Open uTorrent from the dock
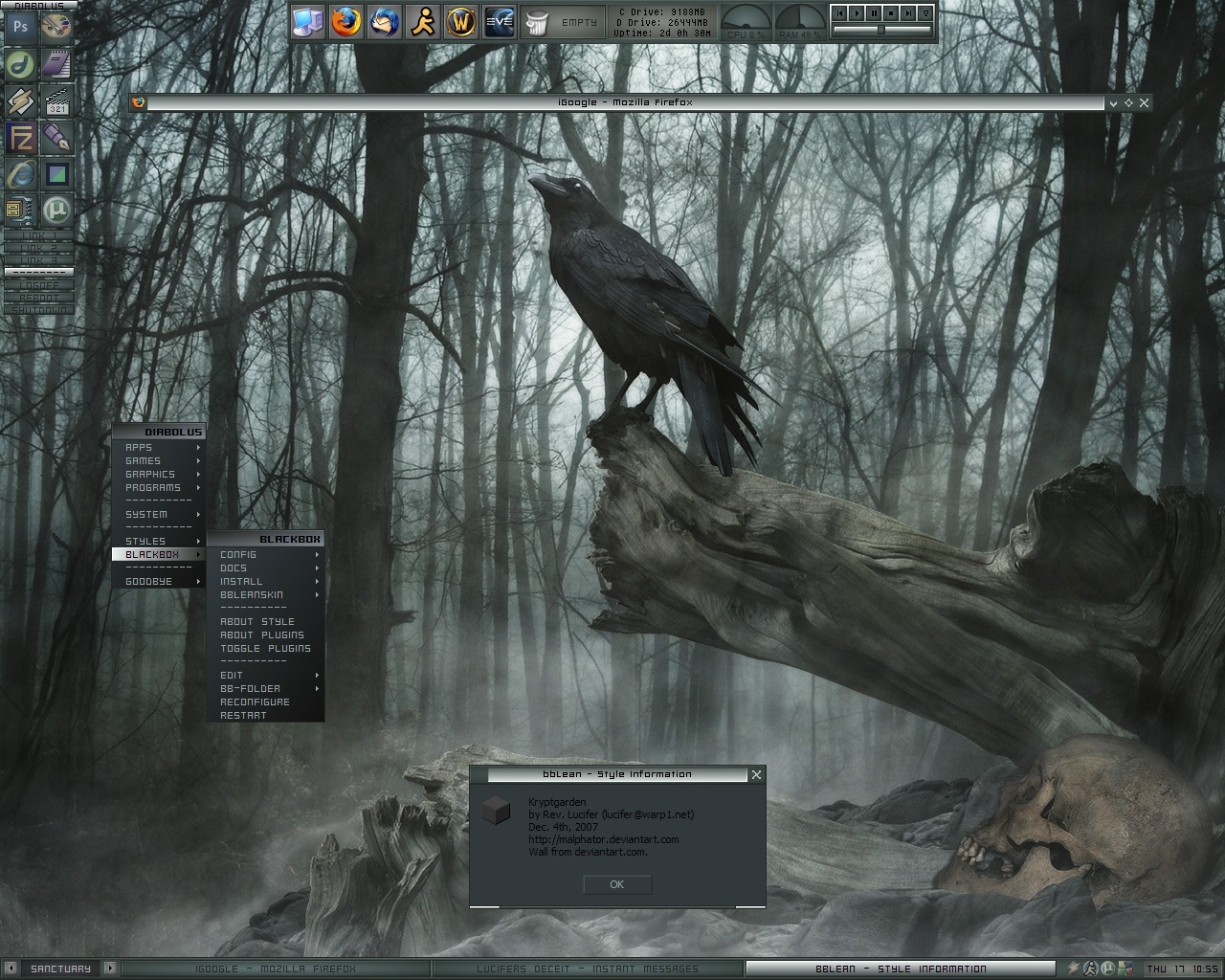Screen dimensions: 1225x980 tap(57, 209)
